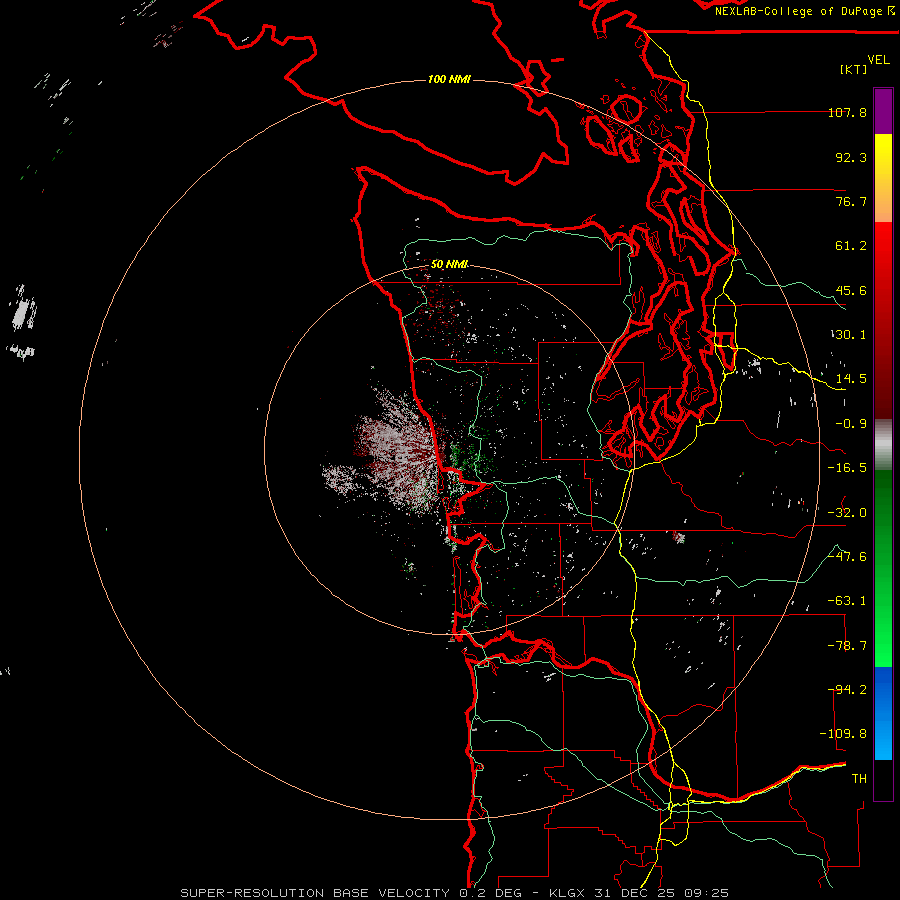Click the [KT] units label
The width and height of the screenshot is (900, 900).
pos(854,69)
